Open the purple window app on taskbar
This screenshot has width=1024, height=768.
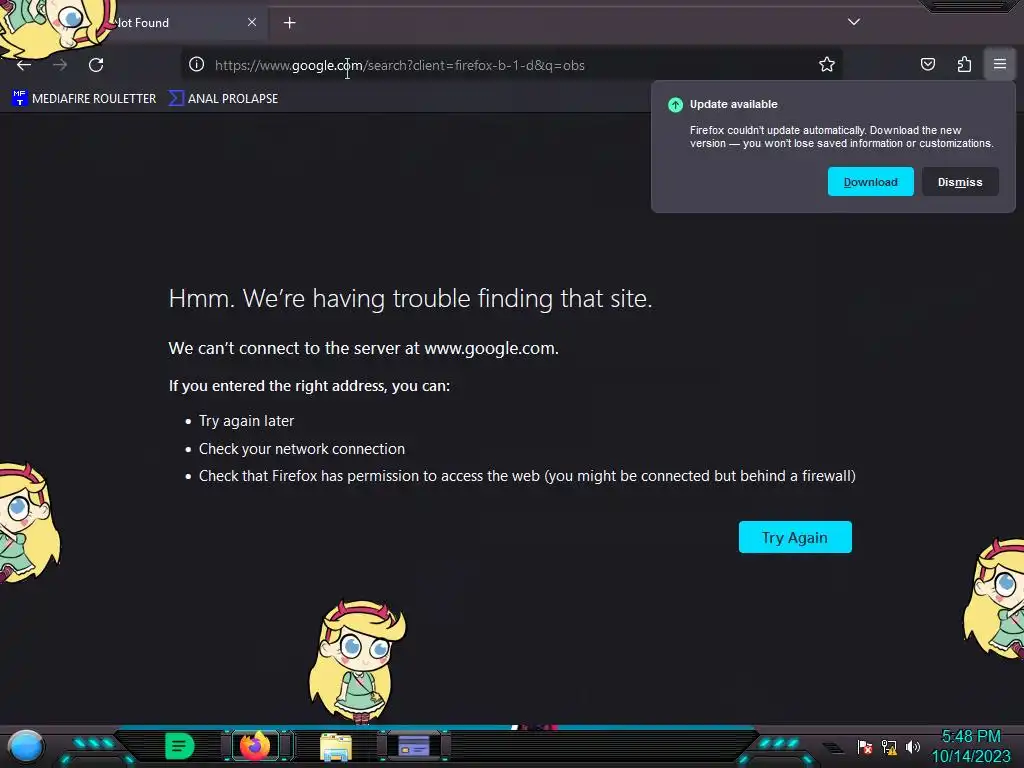414,746
